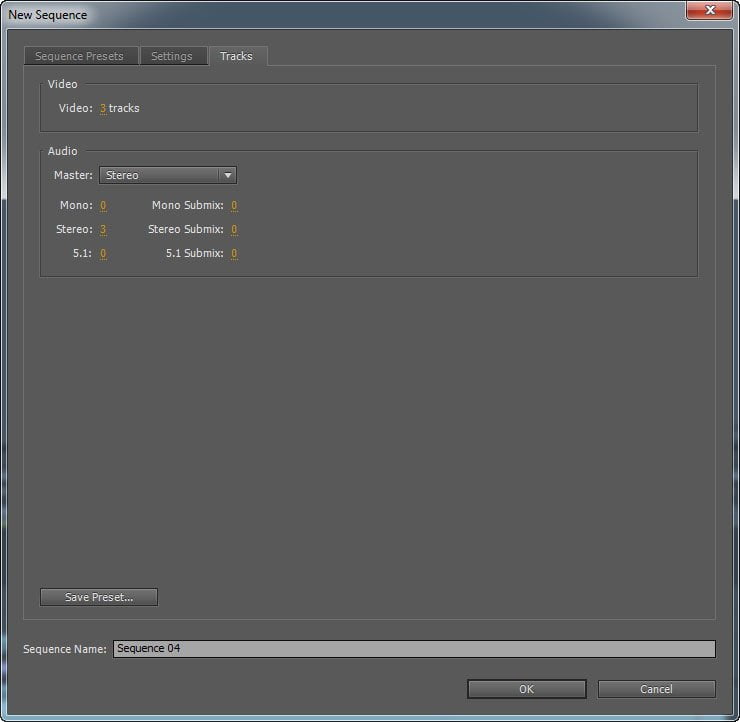This screenshot has width=740, height=722.
Task: Cancel the New Sequence dialog
Action: (x=656, y=689)
